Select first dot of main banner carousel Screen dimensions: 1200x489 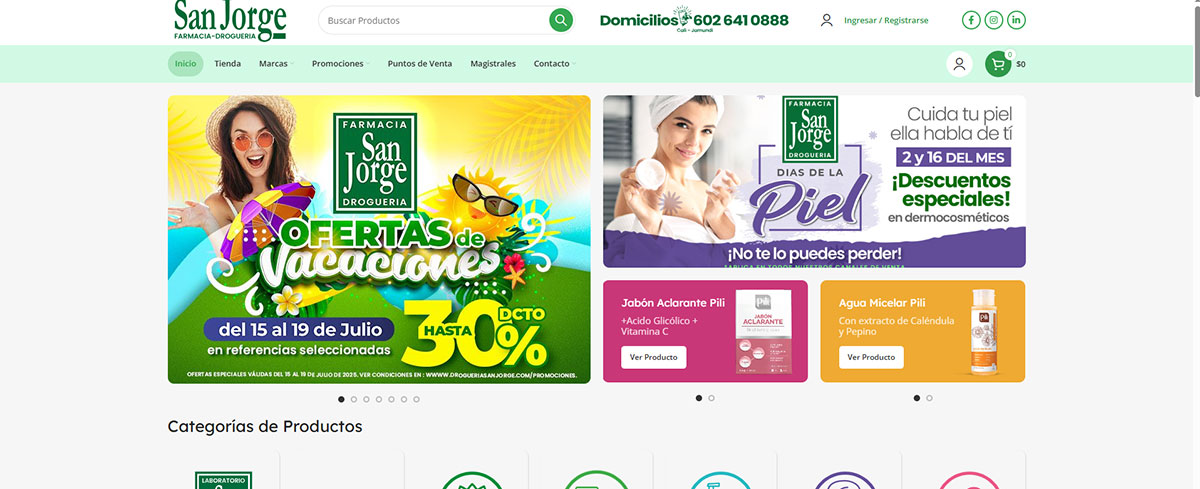(x=341, y=399)
